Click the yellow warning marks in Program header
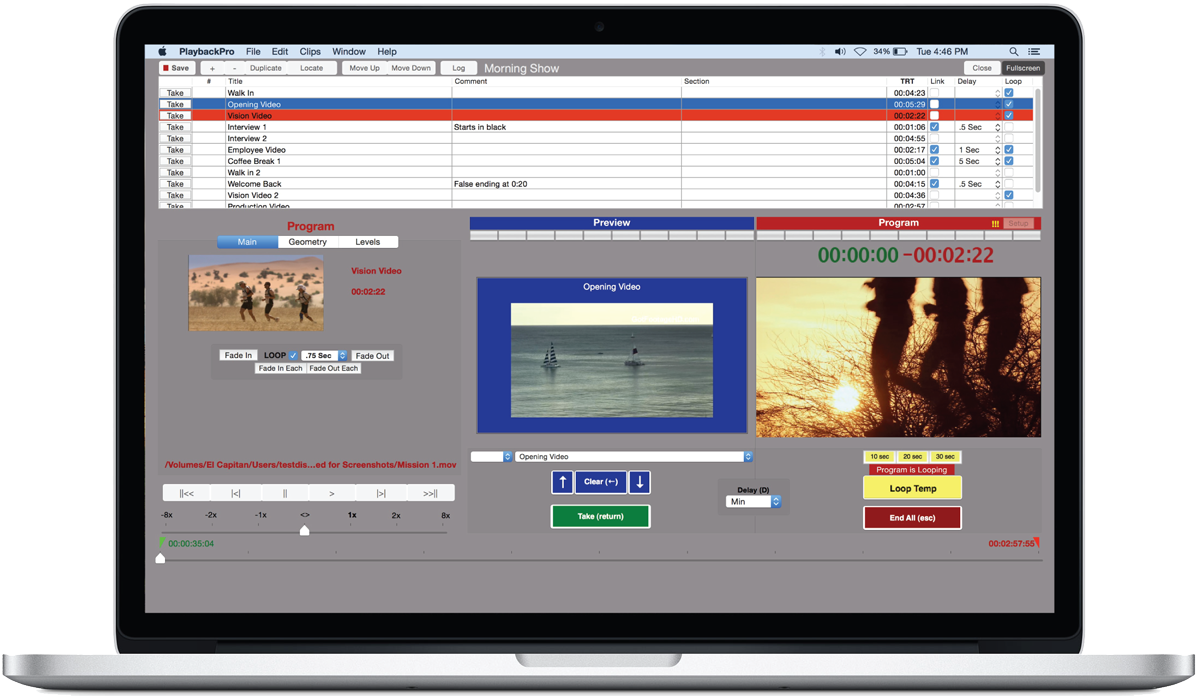The height and width of the screenshot is (696, 1200). (x=995, y=223)
